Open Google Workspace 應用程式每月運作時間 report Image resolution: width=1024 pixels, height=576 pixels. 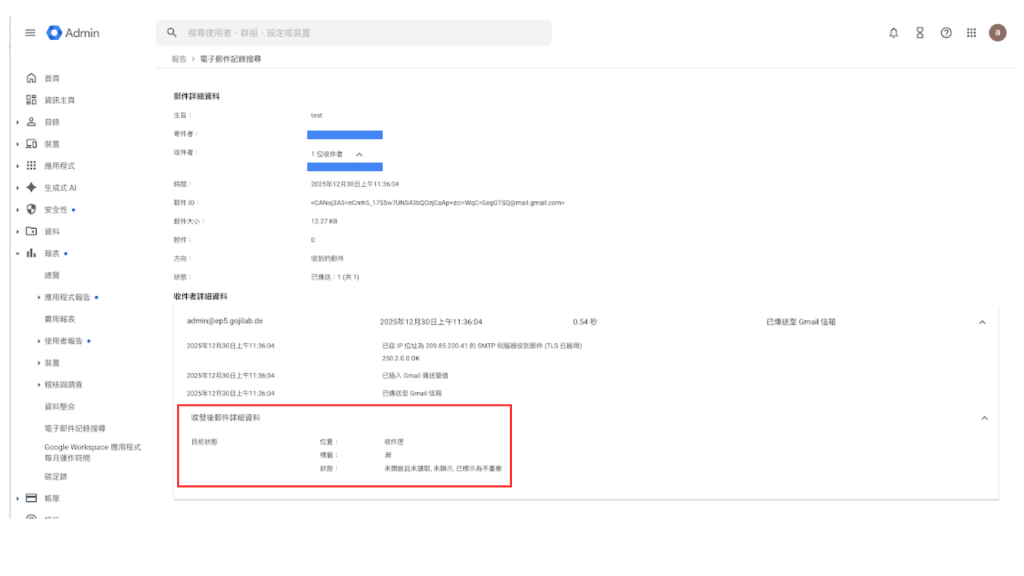point(93,453)
